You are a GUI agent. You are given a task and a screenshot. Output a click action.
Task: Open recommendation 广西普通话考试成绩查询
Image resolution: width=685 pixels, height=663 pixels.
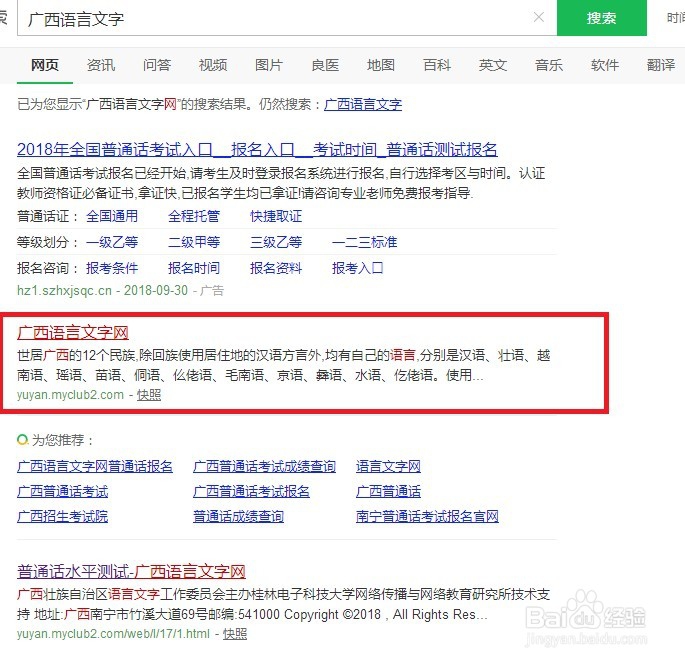tap(264, 466)
